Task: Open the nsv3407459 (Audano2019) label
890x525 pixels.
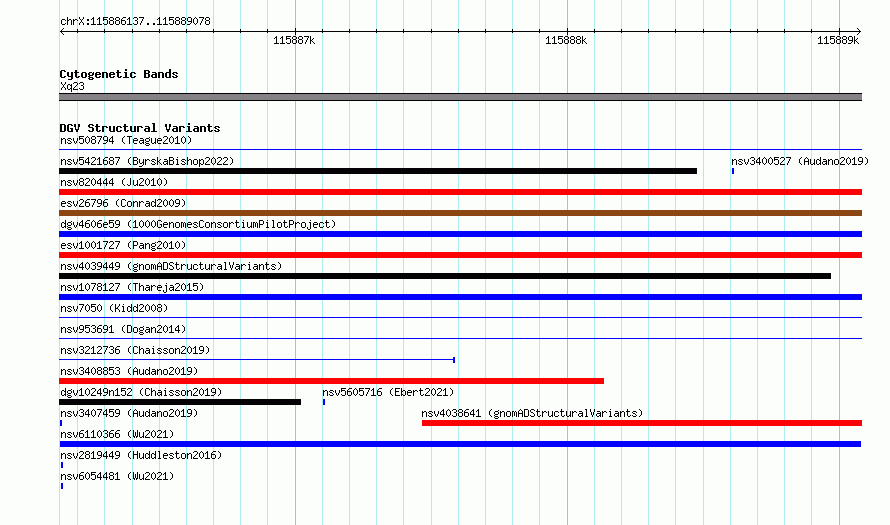Action: tap(129, 413)
